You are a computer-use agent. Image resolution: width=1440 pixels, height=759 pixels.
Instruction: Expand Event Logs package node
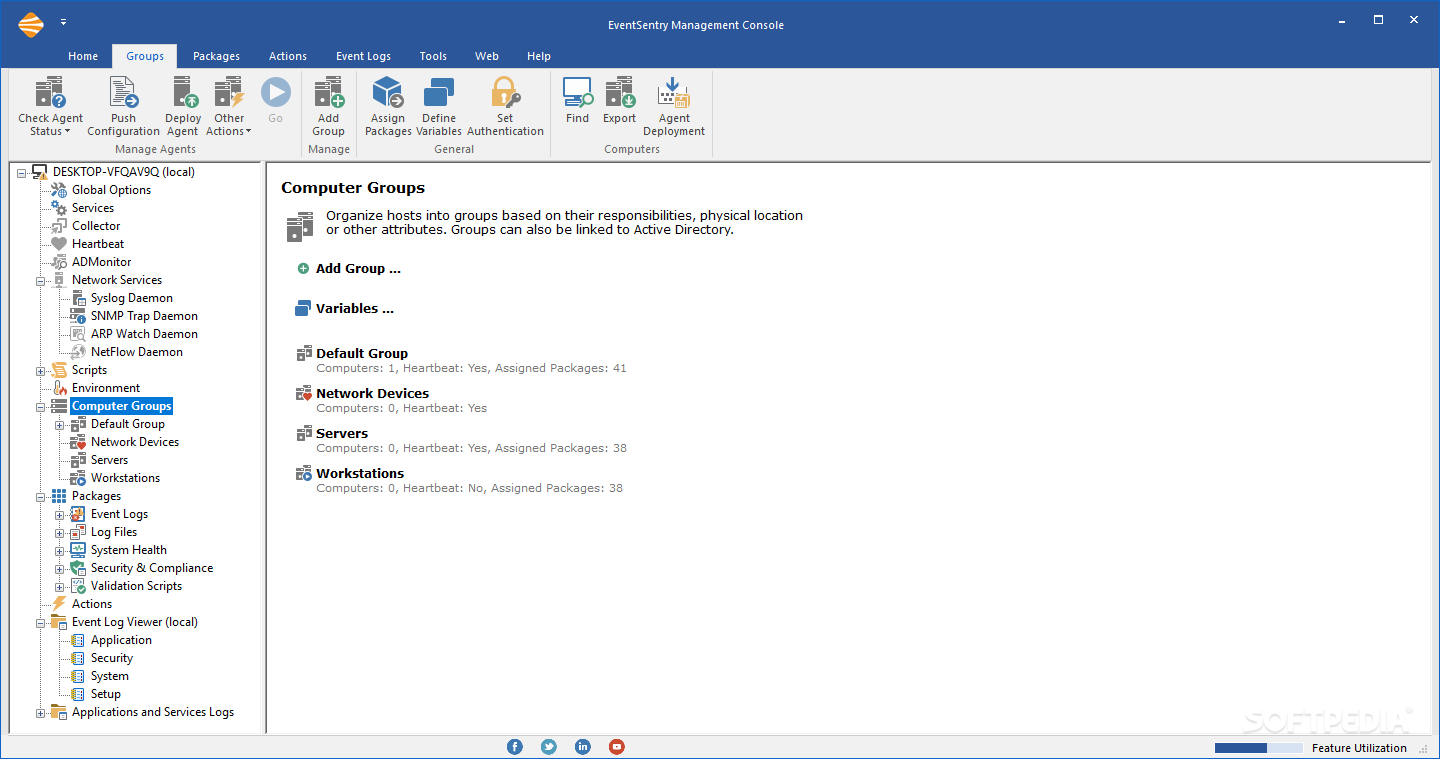[x=60, y=515]
